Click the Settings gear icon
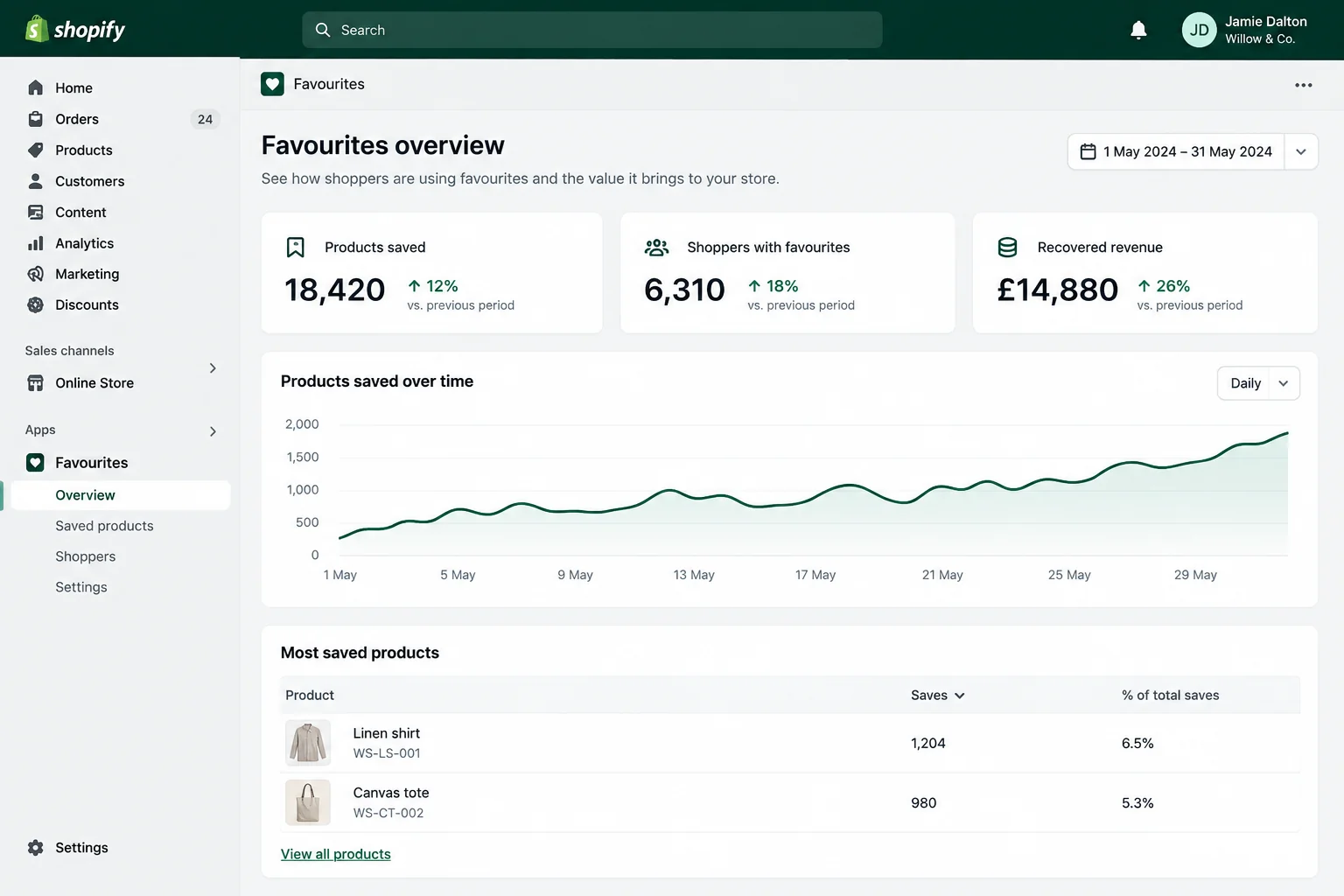Image resolution: width=1344 pixels, height=896 pixels. (36, 848)
